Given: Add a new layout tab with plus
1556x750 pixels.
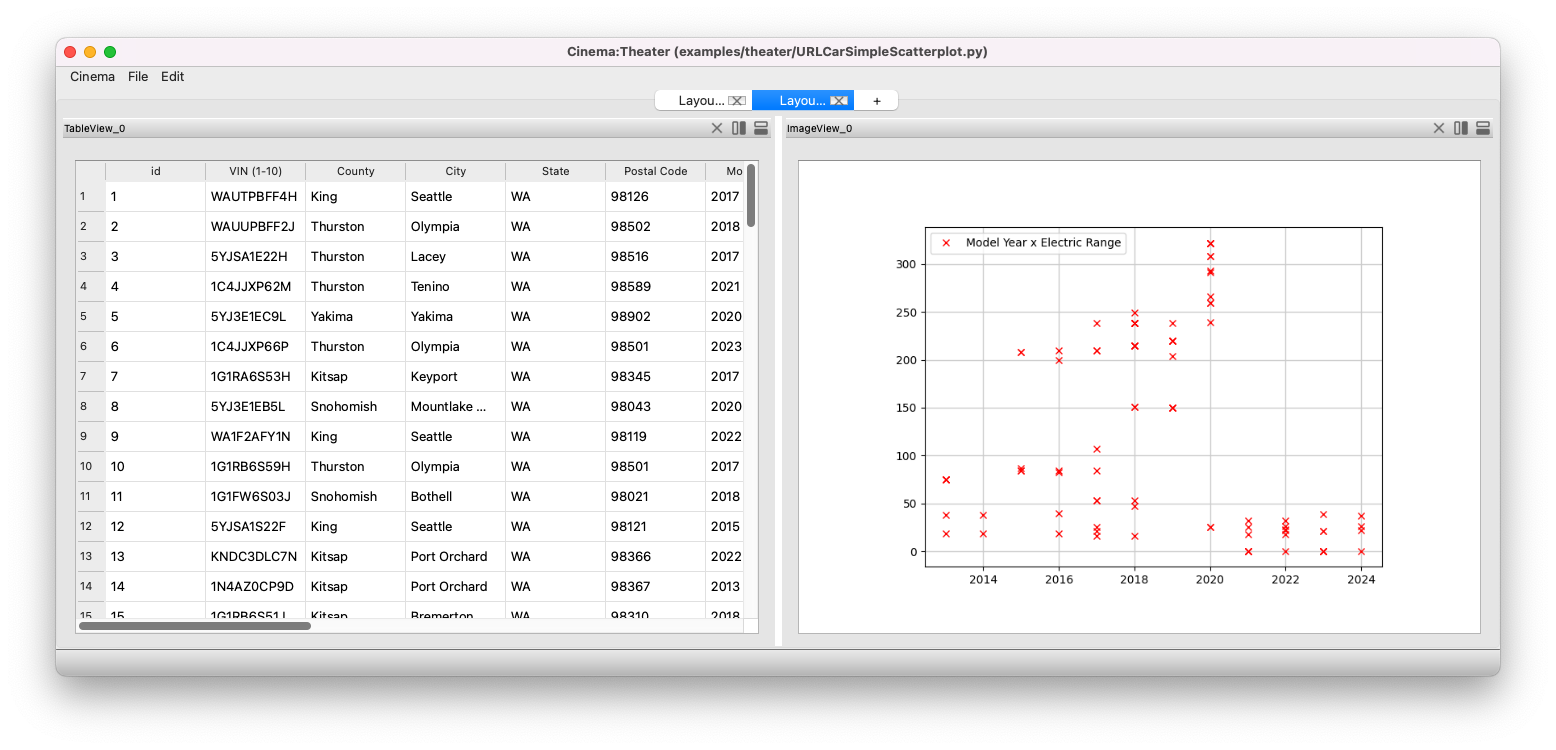Looking at the screenshot, I should 877,101.
